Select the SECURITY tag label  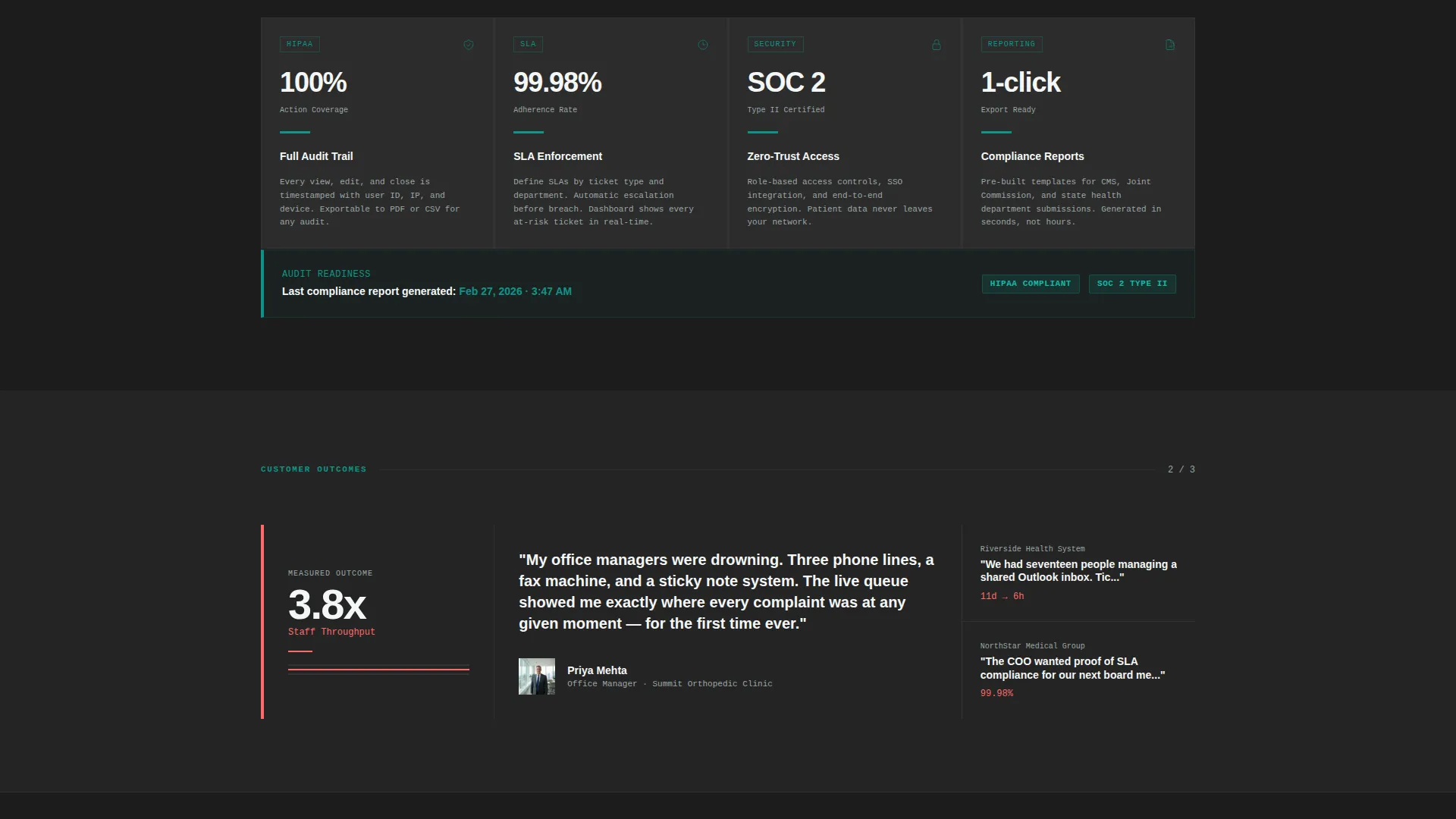(x=775, y=44)
